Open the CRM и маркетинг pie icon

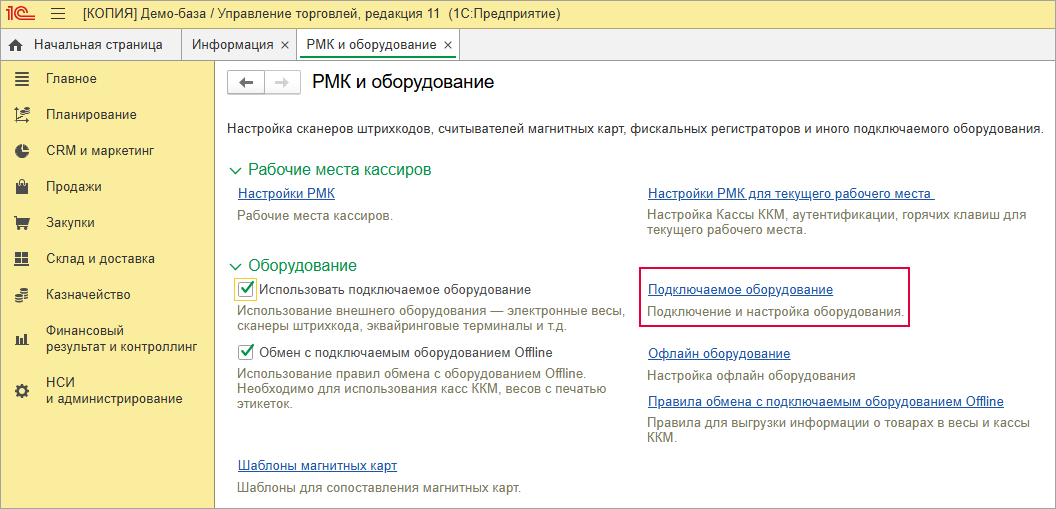(x=22, y=151)
